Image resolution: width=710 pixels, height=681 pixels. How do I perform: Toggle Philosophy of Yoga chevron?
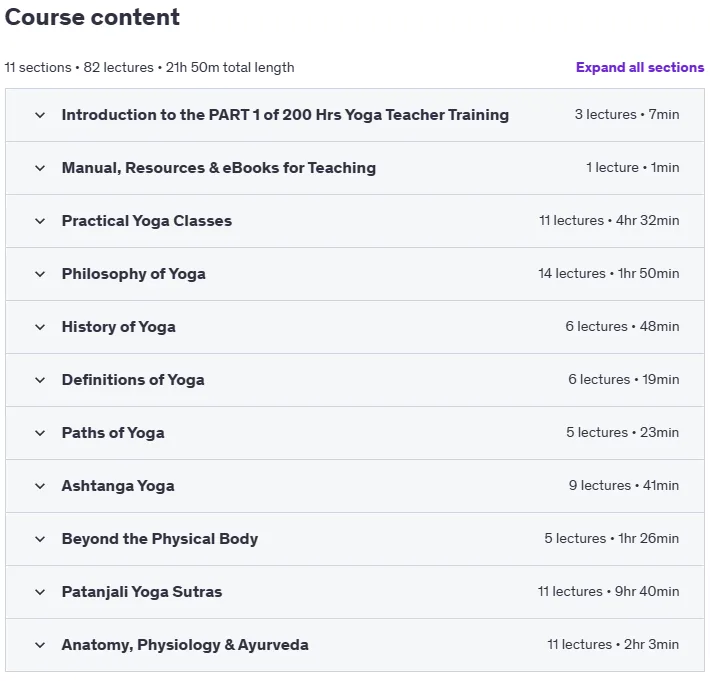pos(40,274)
